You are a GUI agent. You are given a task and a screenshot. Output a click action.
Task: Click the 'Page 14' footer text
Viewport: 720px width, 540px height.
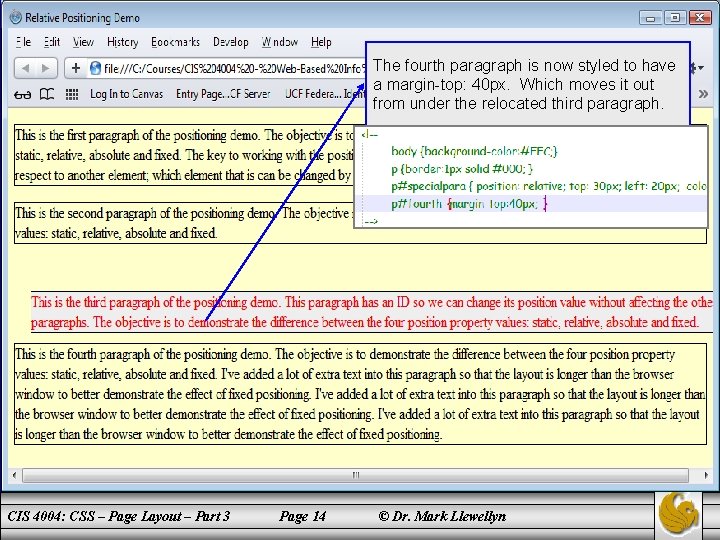pos(303,516)
